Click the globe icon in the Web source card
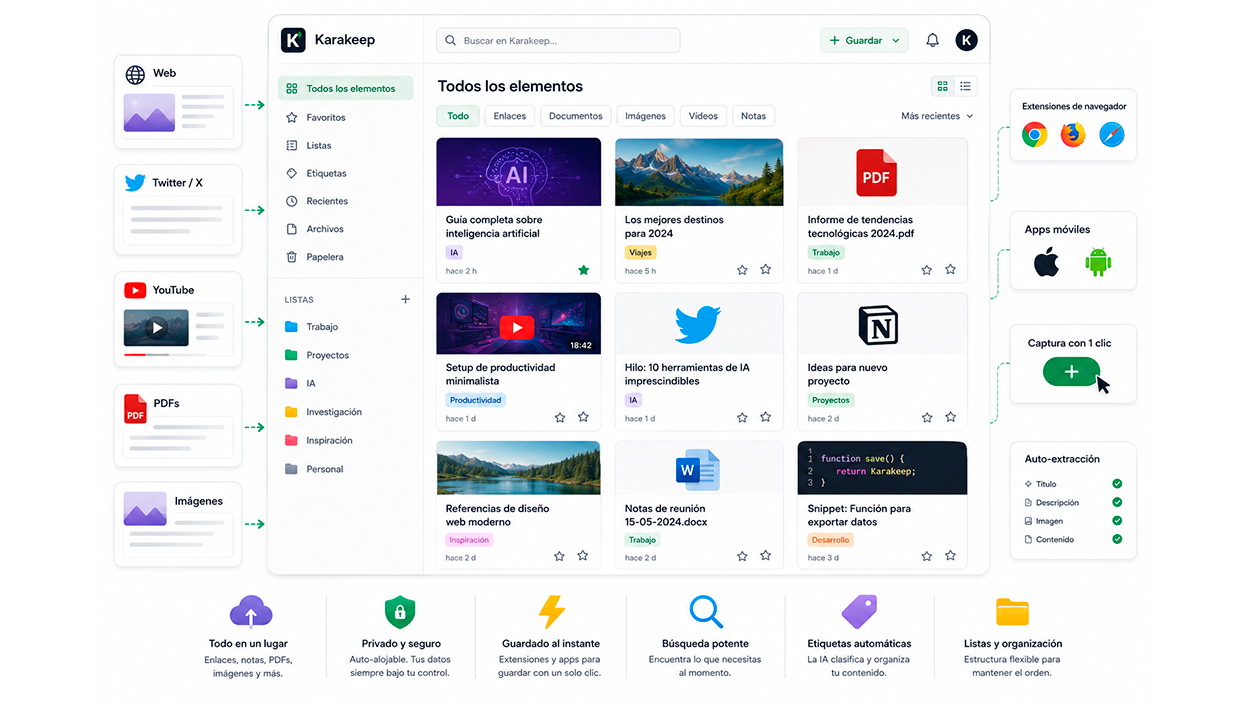Image resolution: width=1252 pixels, height=704 pixels. point(135,74)
